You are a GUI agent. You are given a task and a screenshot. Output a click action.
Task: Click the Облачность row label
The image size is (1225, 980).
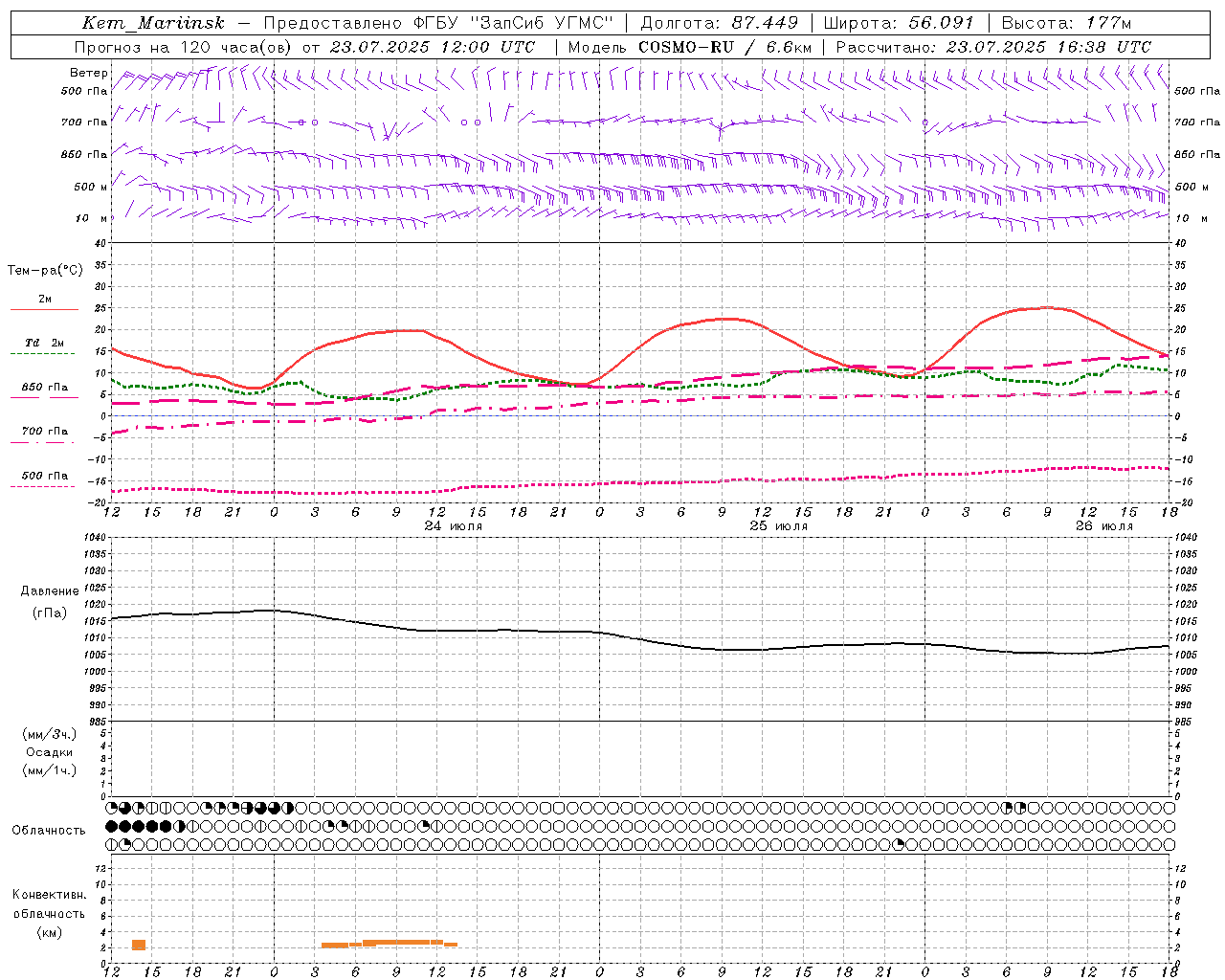49,831
